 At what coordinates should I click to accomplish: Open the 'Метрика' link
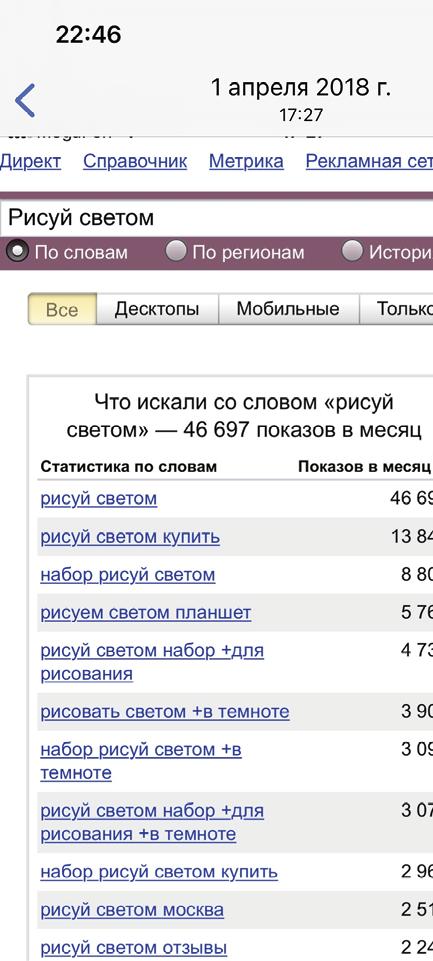pyautogui.click(x=246, y=162)
